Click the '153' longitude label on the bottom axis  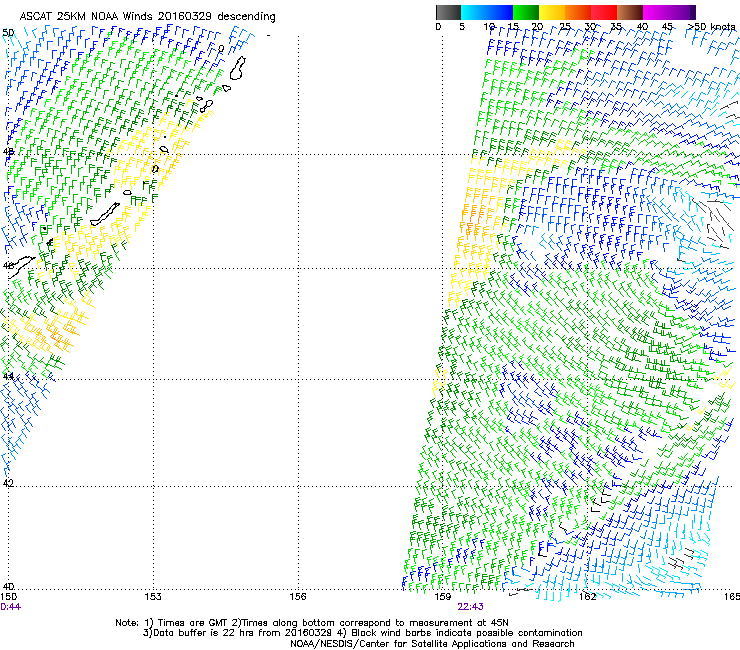pyautogui.click(x=153, y=597)
